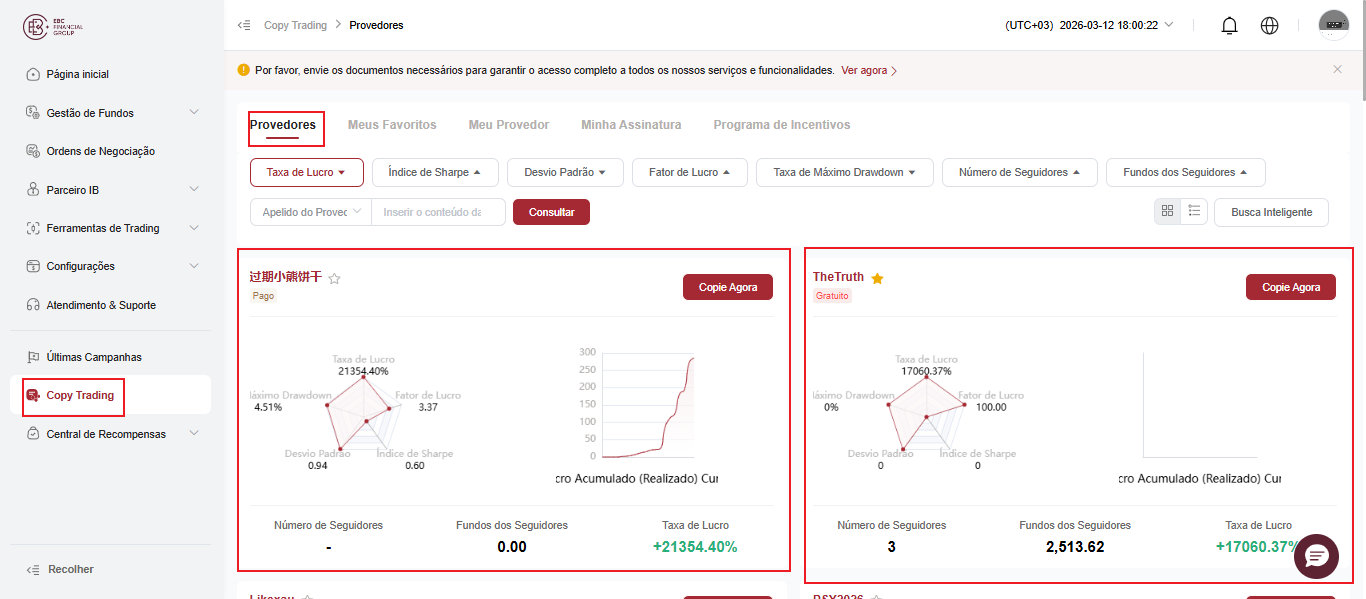The image size is (1366, 599).
Task: Click the Copy Trading sidebar icon
Action: [x=33, y=395]
